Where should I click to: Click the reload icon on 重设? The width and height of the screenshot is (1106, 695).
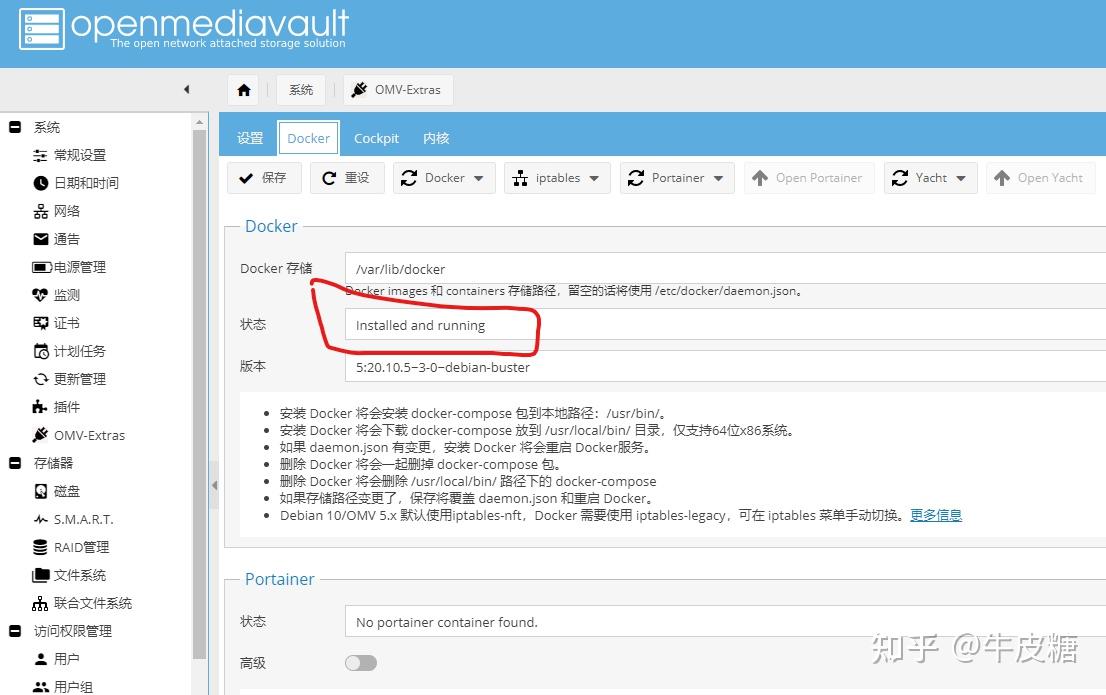coord(329,178)
